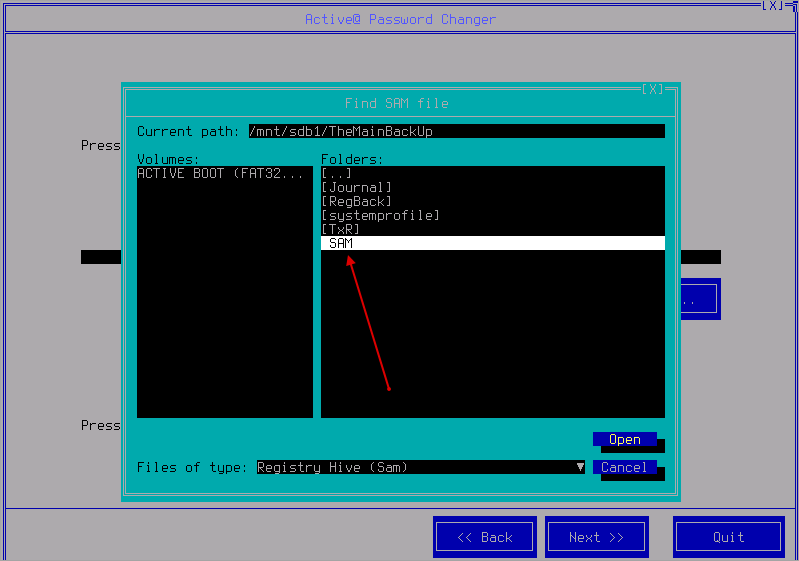Select the [systemprofile] folder
Viewport: 799px width, 561px height.
click(x=493, y=215)
